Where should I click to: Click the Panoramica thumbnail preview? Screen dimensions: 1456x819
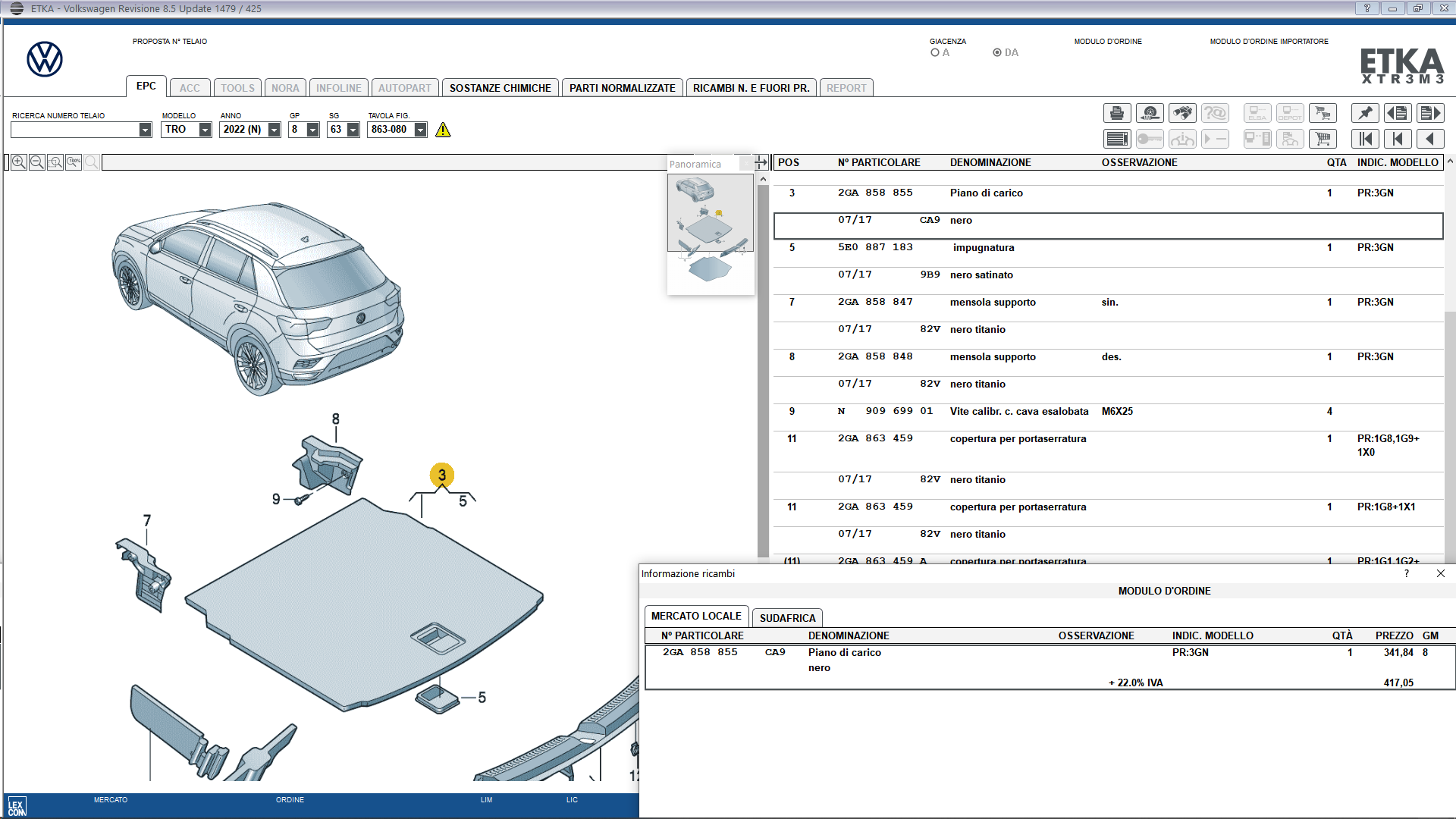[711, 234]
